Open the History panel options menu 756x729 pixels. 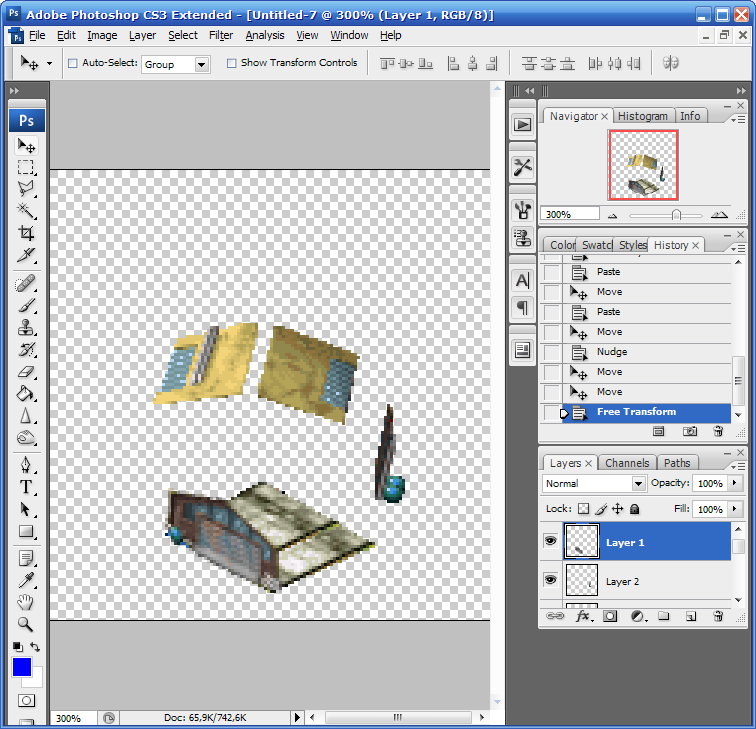[x=738, y=248]
